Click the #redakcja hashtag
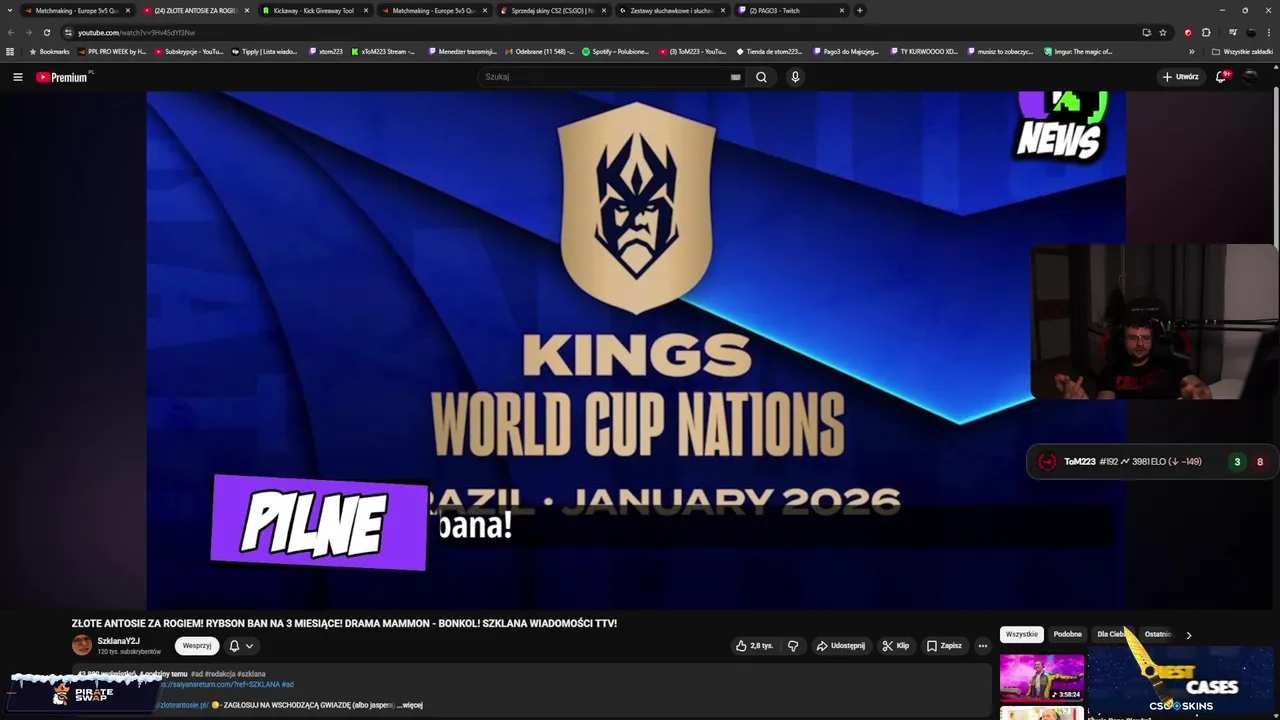This screenshot has height=720, width=1280. pos(220,674)
